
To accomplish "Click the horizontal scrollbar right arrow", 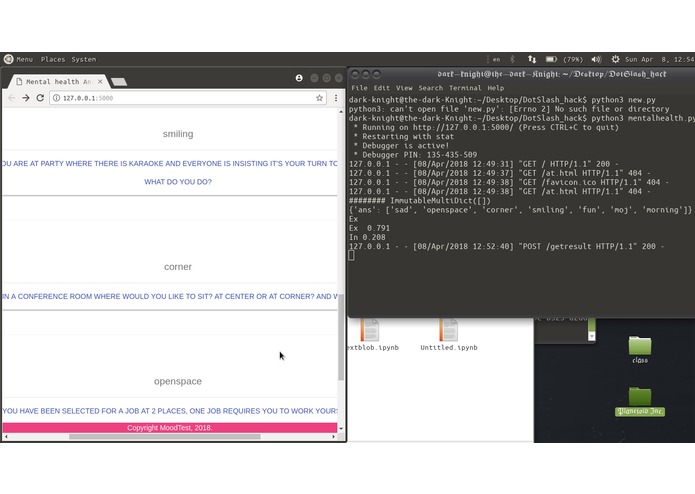I will [x=333, y=437].
